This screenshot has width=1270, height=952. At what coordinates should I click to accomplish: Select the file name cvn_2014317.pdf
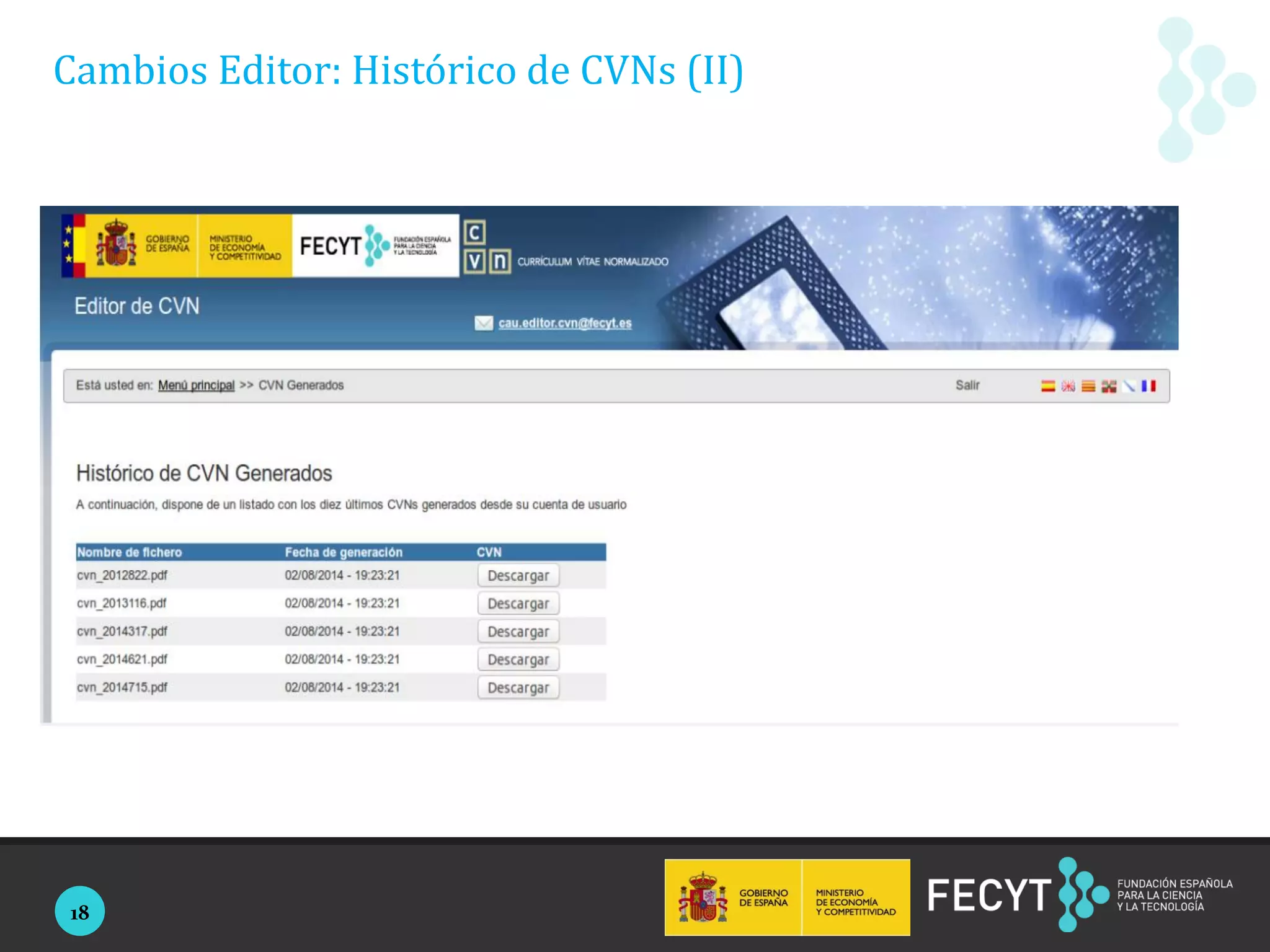tap(122, 632)
